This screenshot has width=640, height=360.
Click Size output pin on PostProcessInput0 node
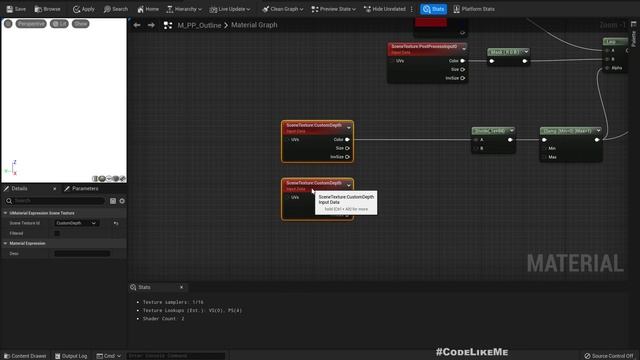[462, 69]
